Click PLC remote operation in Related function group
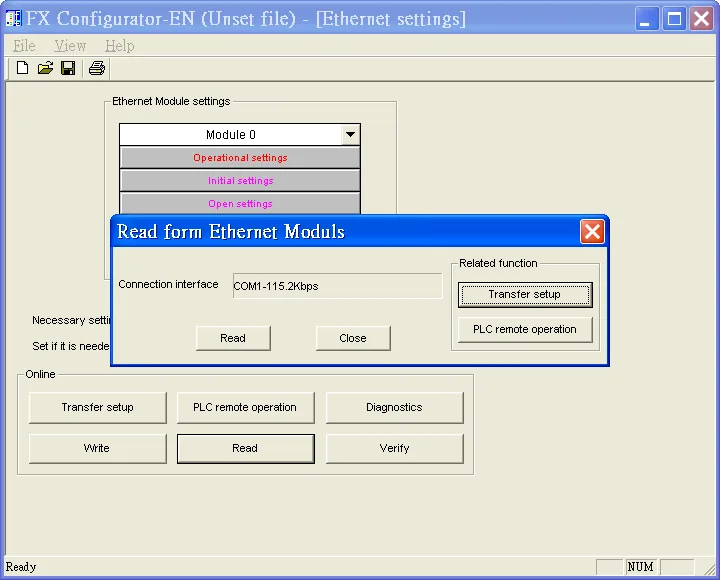The height and width of the screenshot is (580, 720). [525, 330]
